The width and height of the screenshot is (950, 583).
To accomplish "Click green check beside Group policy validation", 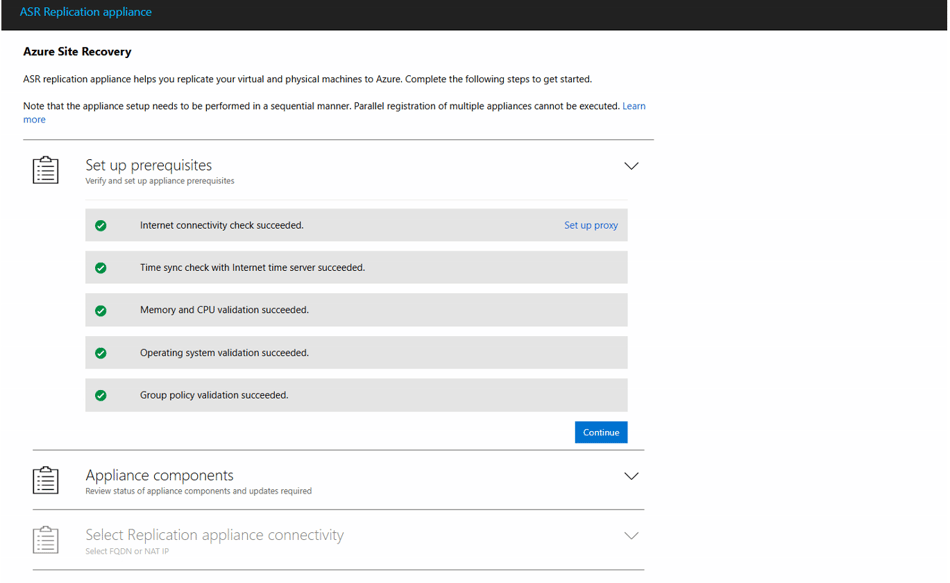I will click(101, 395).
